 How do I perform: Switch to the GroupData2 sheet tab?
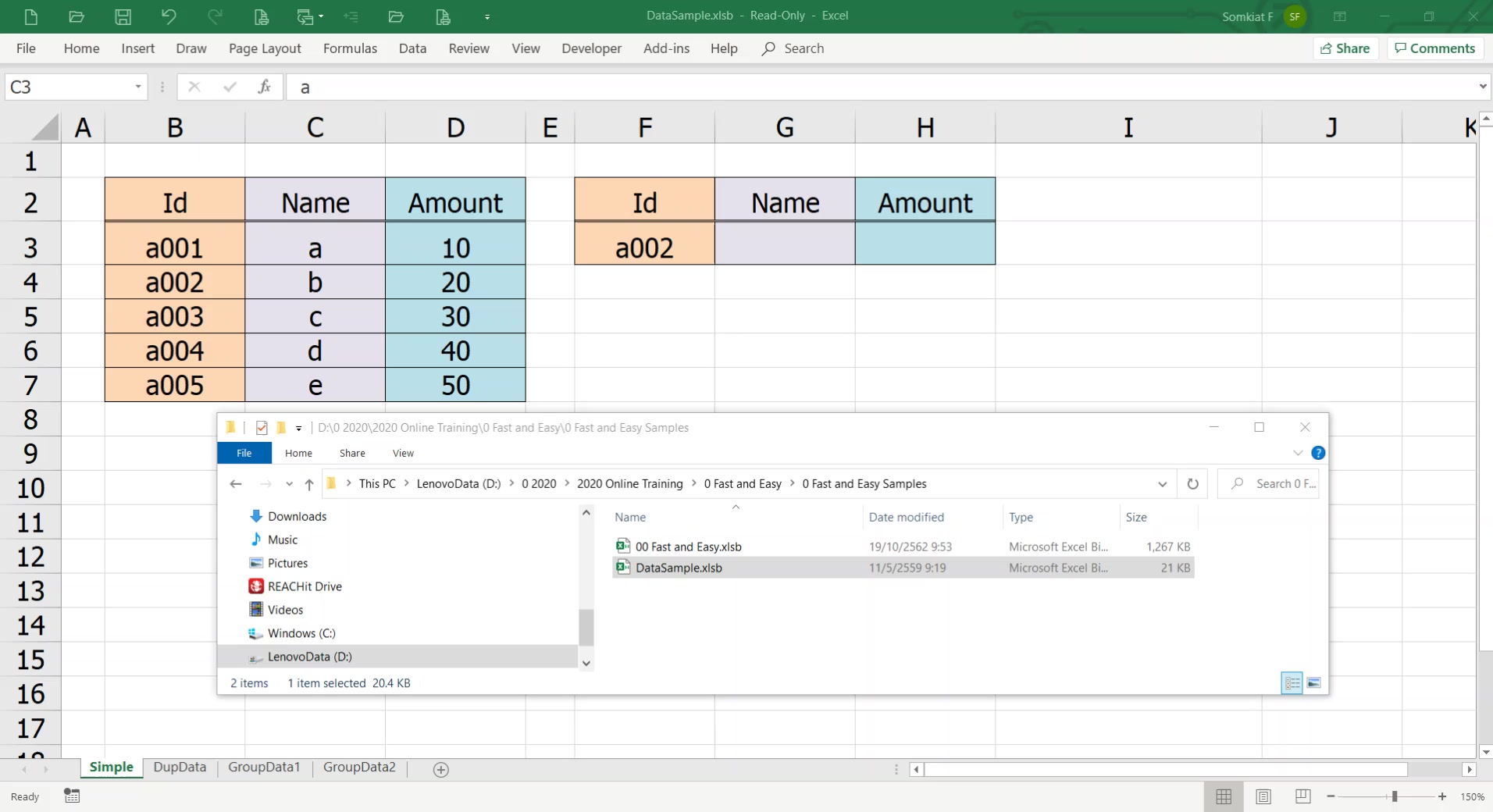pyautogui.click(x=359, y=767)
